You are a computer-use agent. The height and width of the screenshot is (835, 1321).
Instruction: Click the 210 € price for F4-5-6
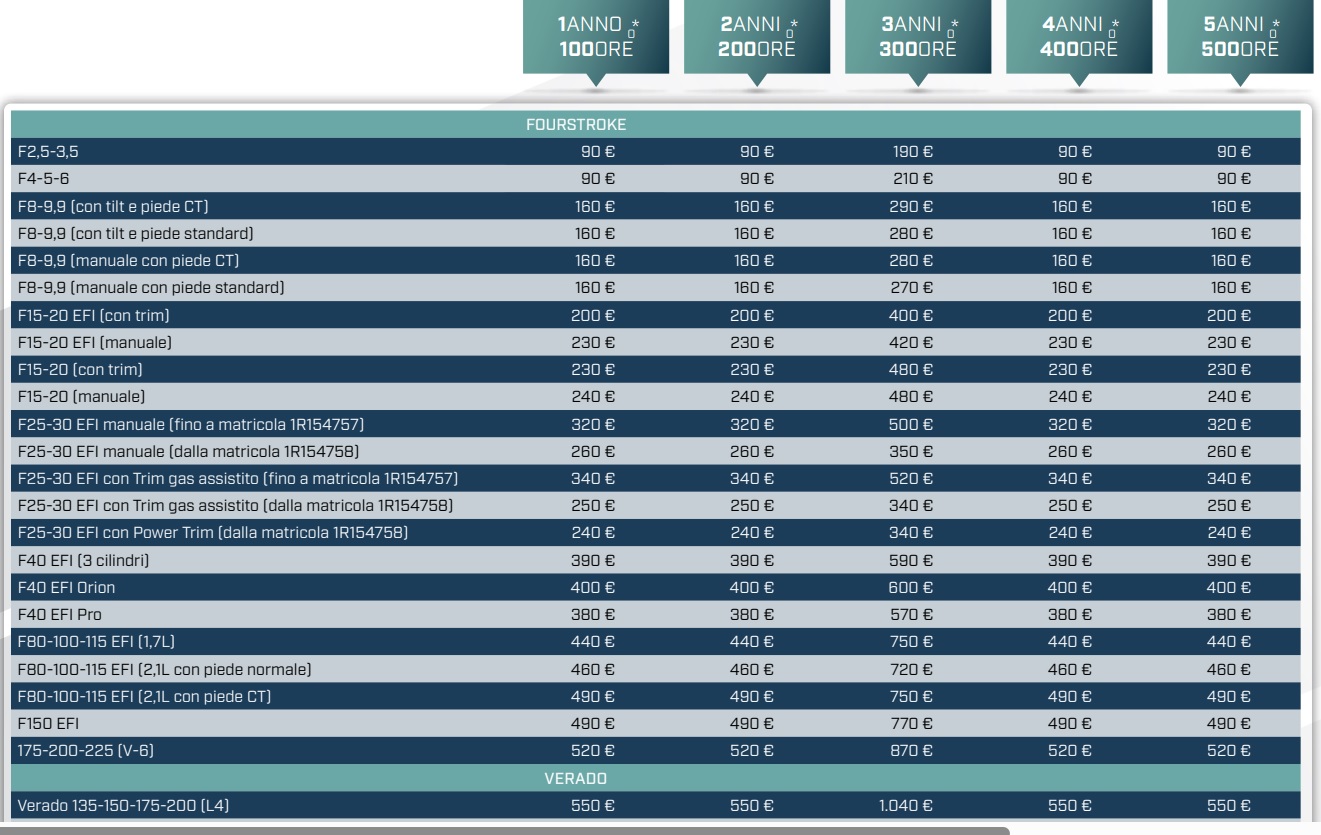point(913,180)
